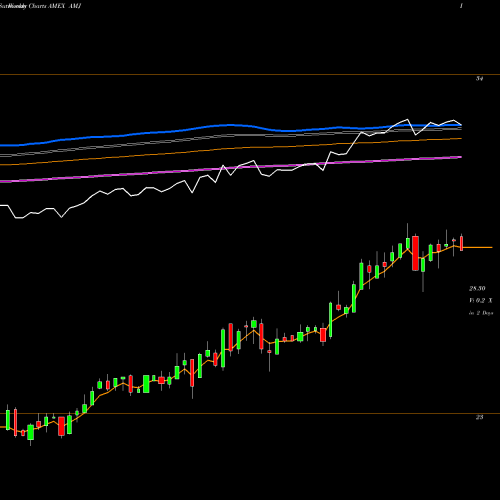Click the thick blue moving average line

pyautogui.click(x=230, y=125)
